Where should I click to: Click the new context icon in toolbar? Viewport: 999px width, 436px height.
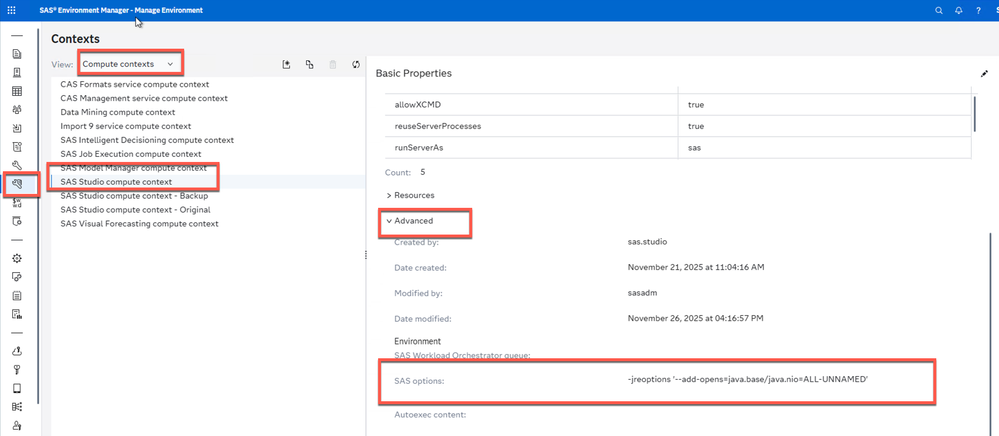(287, 64)
